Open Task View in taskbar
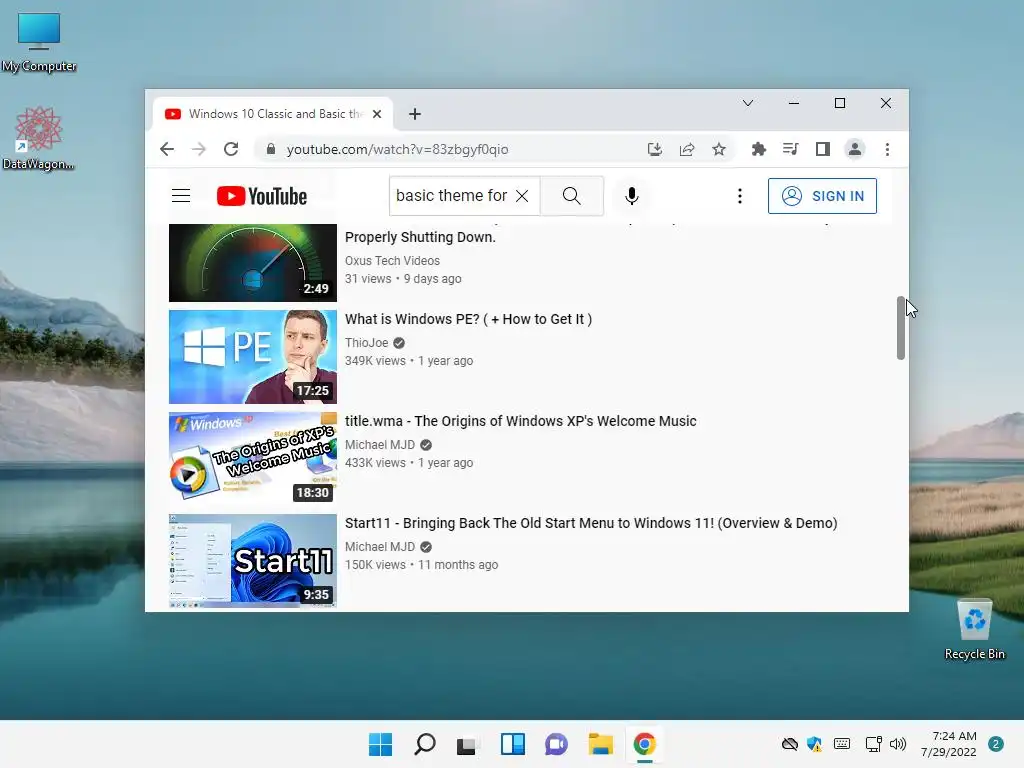Screen dimensions: 1024x768 tap(468, 744)
